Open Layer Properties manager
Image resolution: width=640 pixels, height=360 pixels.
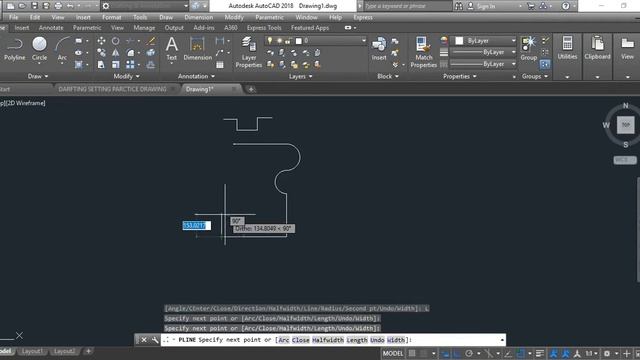pyautogui.click(x=249, y=52)
